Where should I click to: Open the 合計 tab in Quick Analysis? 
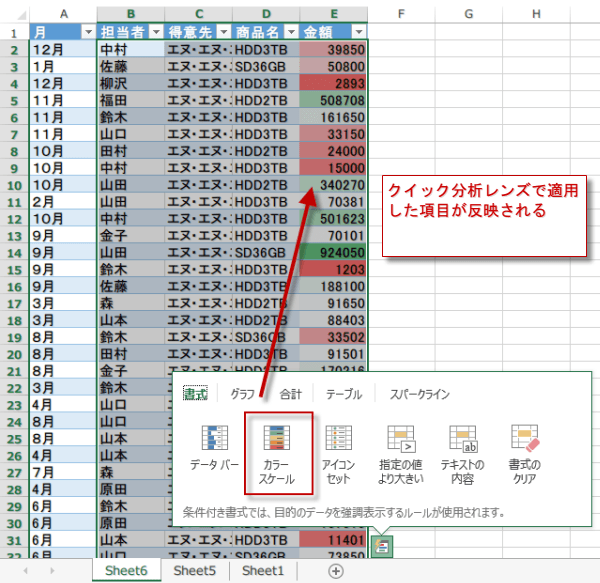pos(290,394)
